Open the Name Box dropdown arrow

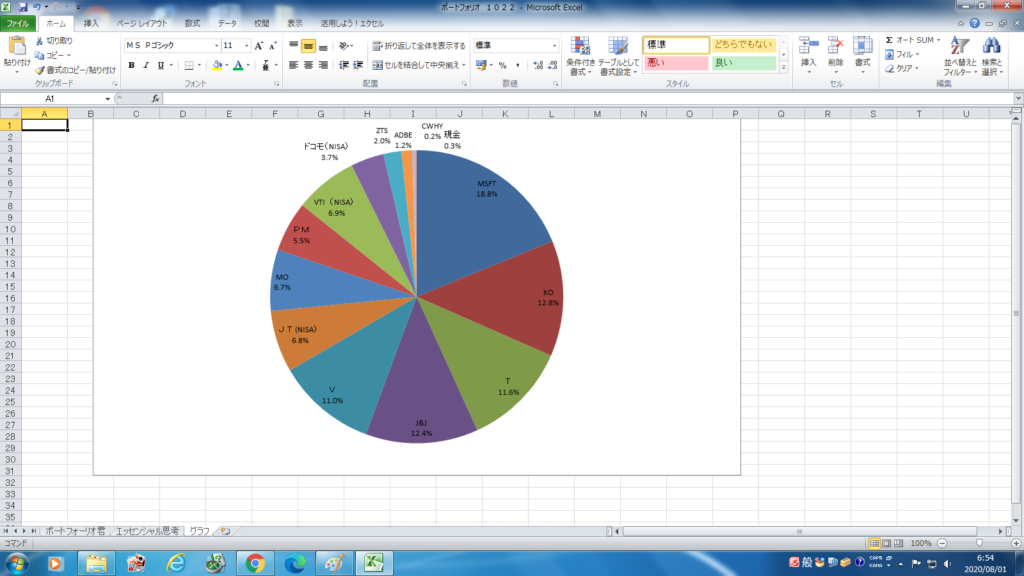click(x=108, y=99)
